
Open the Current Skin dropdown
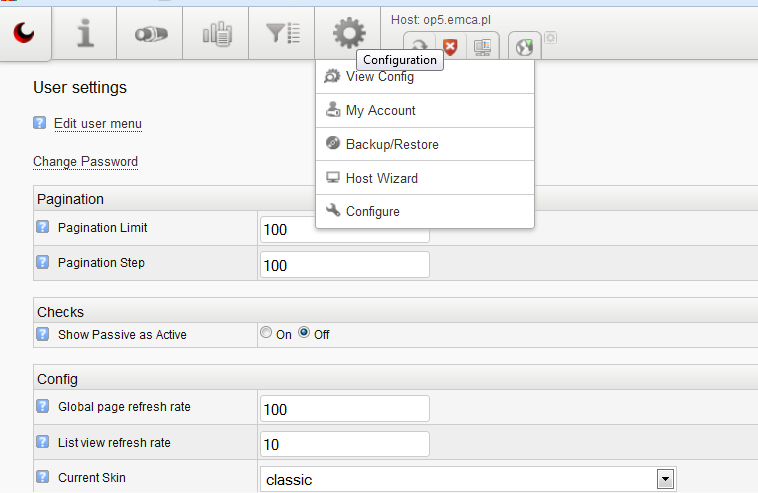click(x=662, y=479)
